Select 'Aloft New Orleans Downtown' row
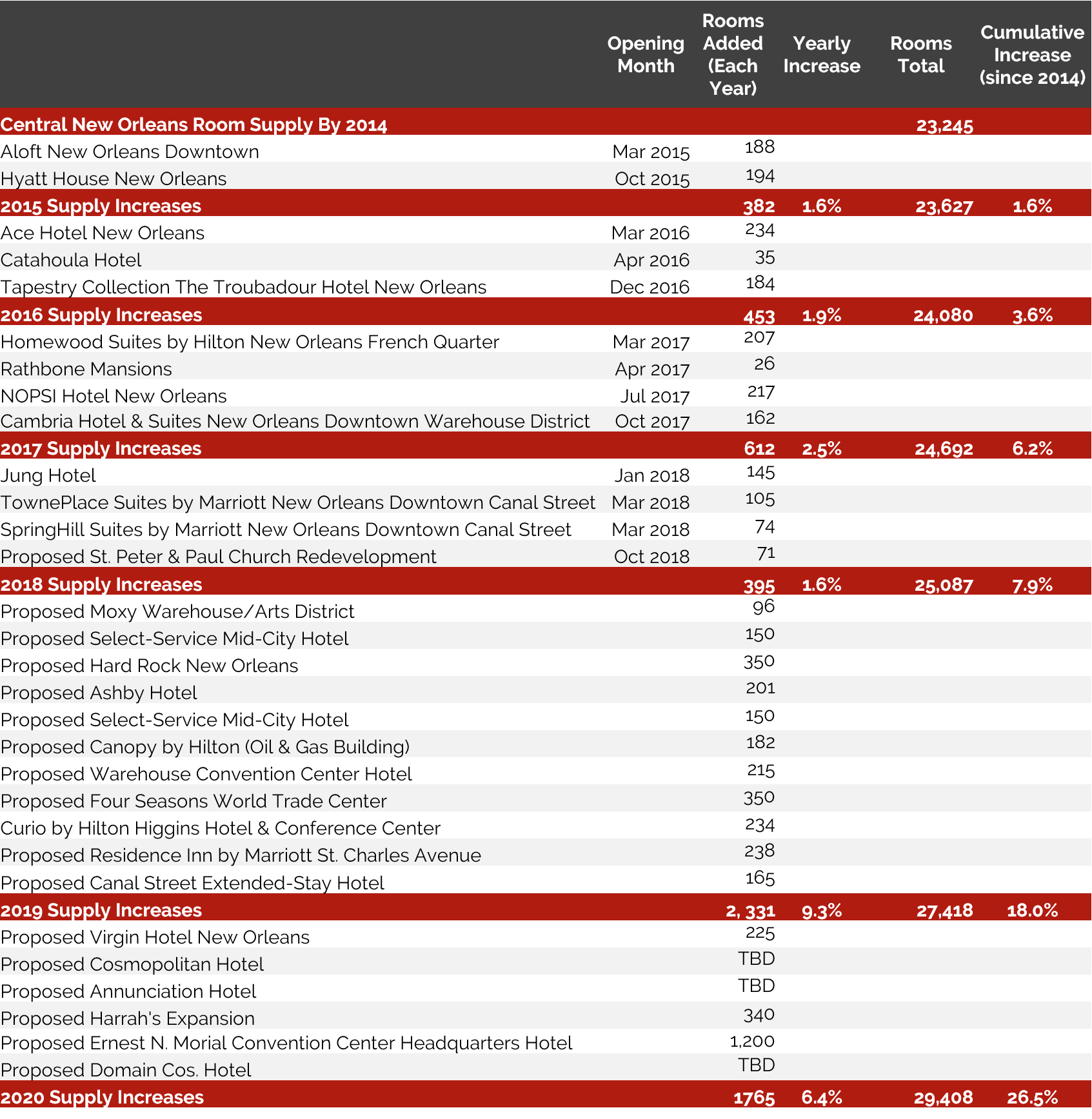1092x1119 pixels. (x=130, y=152)
